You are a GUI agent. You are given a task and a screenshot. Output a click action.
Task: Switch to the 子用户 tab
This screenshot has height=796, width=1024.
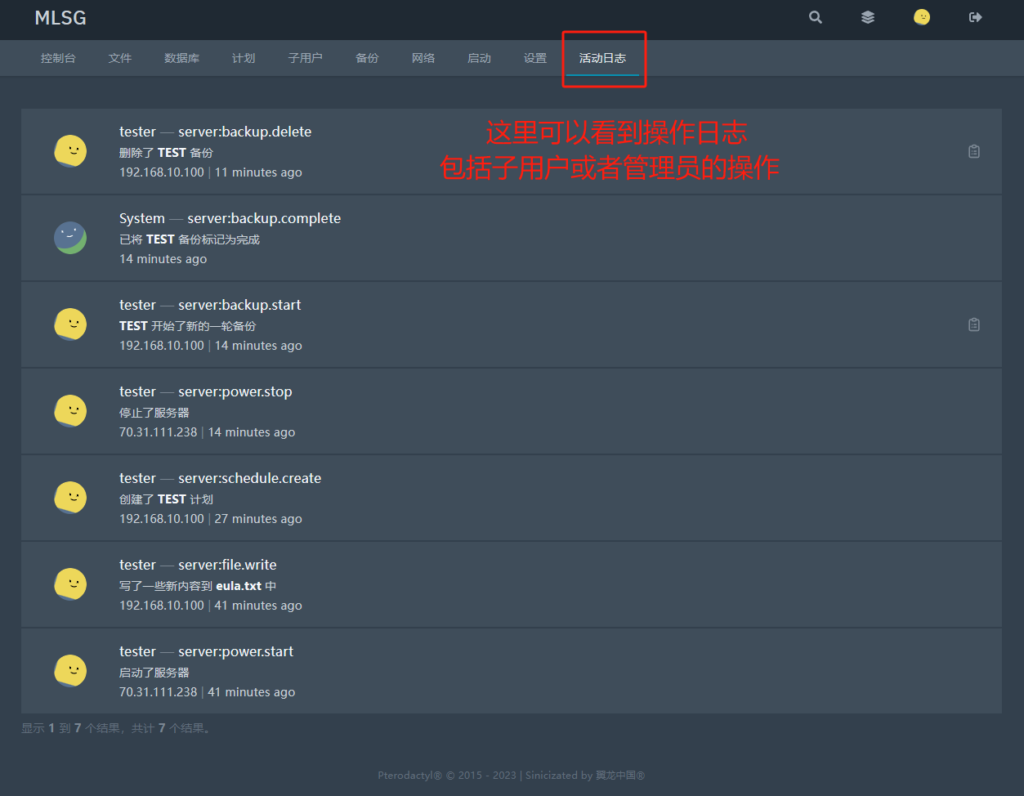tap(305, 57)
